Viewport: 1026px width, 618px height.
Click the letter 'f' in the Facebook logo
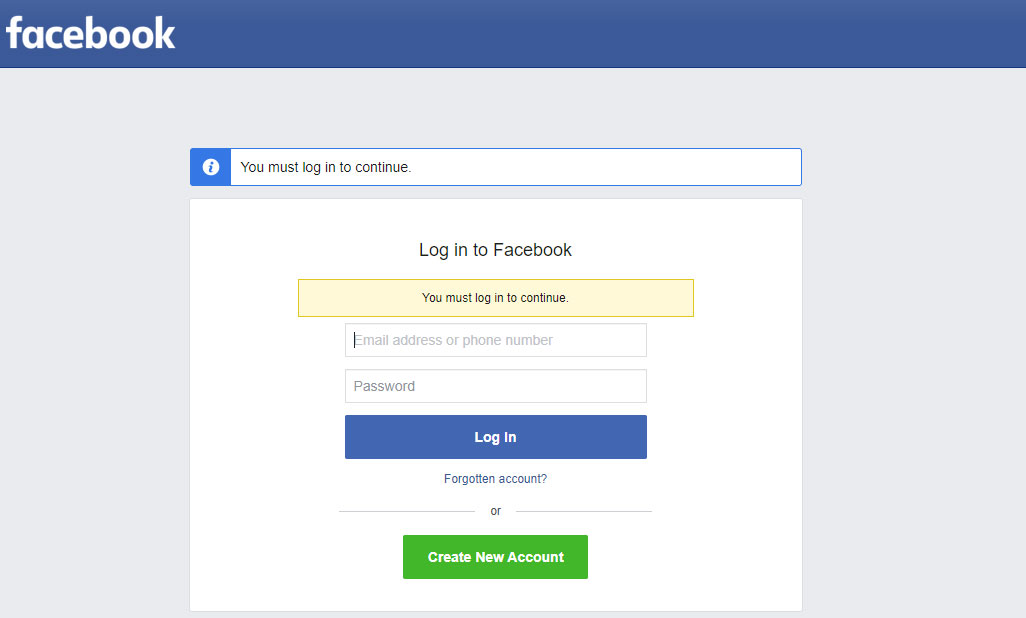(x=16, y=33)
